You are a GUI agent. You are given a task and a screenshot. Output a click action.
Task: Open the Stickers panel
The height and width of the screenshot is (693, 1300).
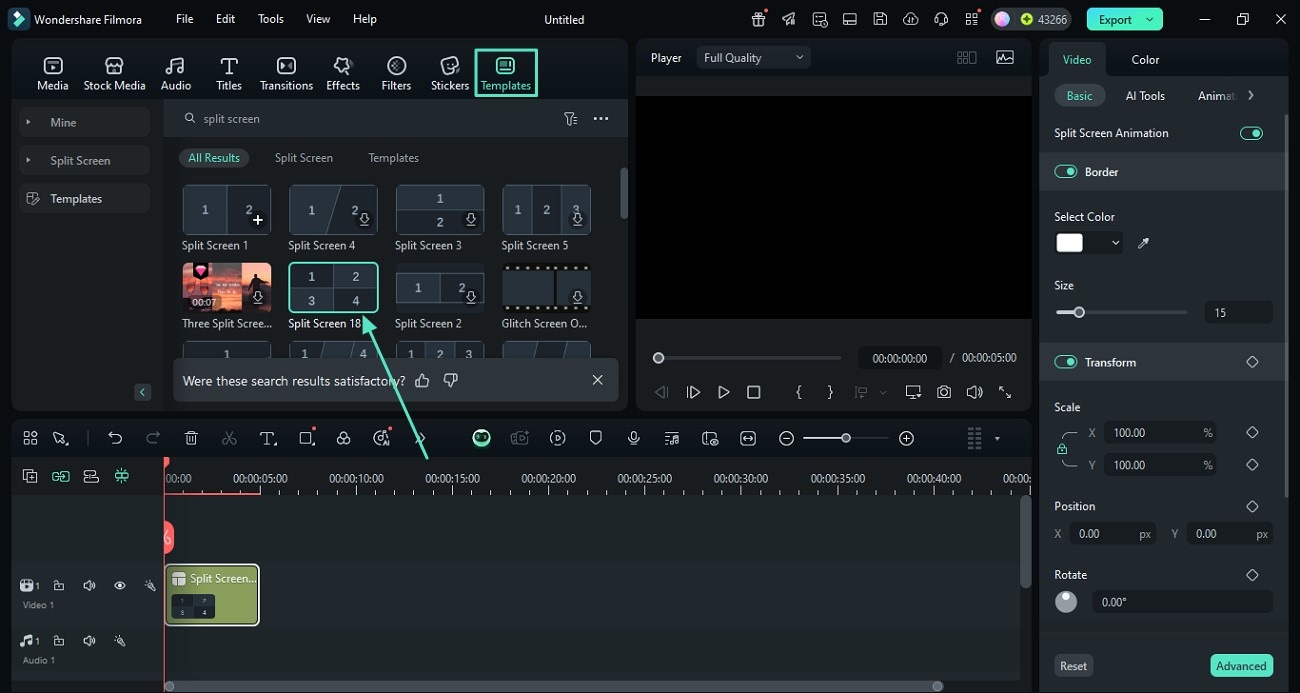(x=449, y=73)
